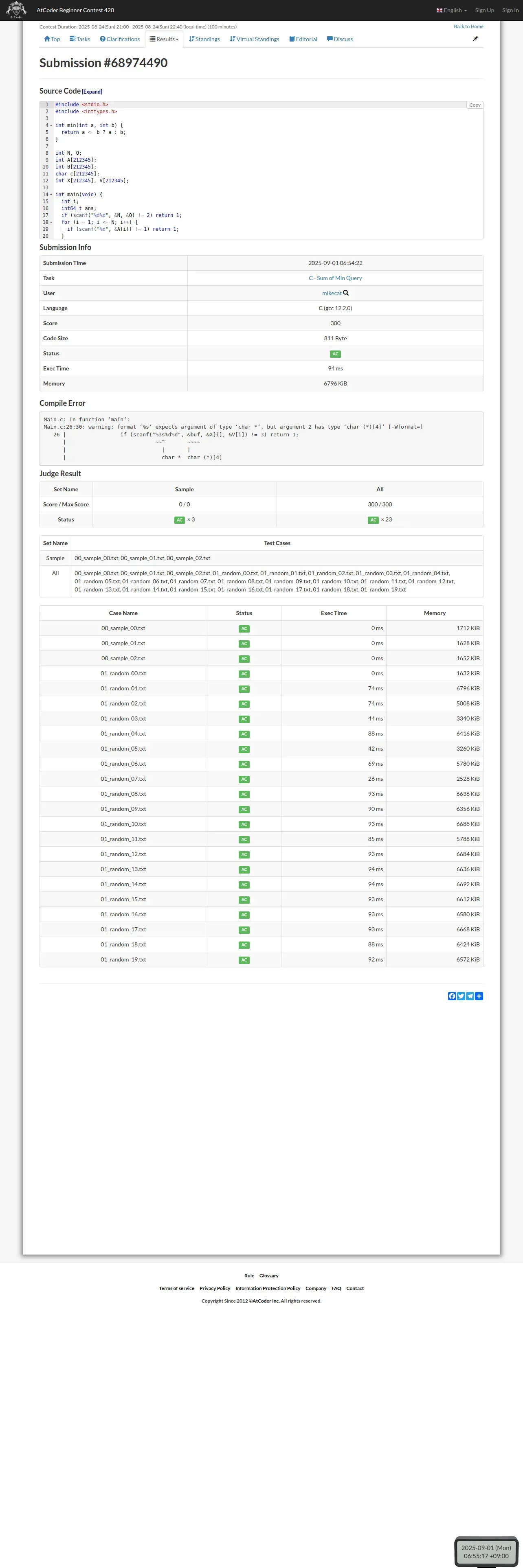This screenshot has height=1568, width=523.
Task: Open the Results dropdown tab
Action: click(165, 39)
